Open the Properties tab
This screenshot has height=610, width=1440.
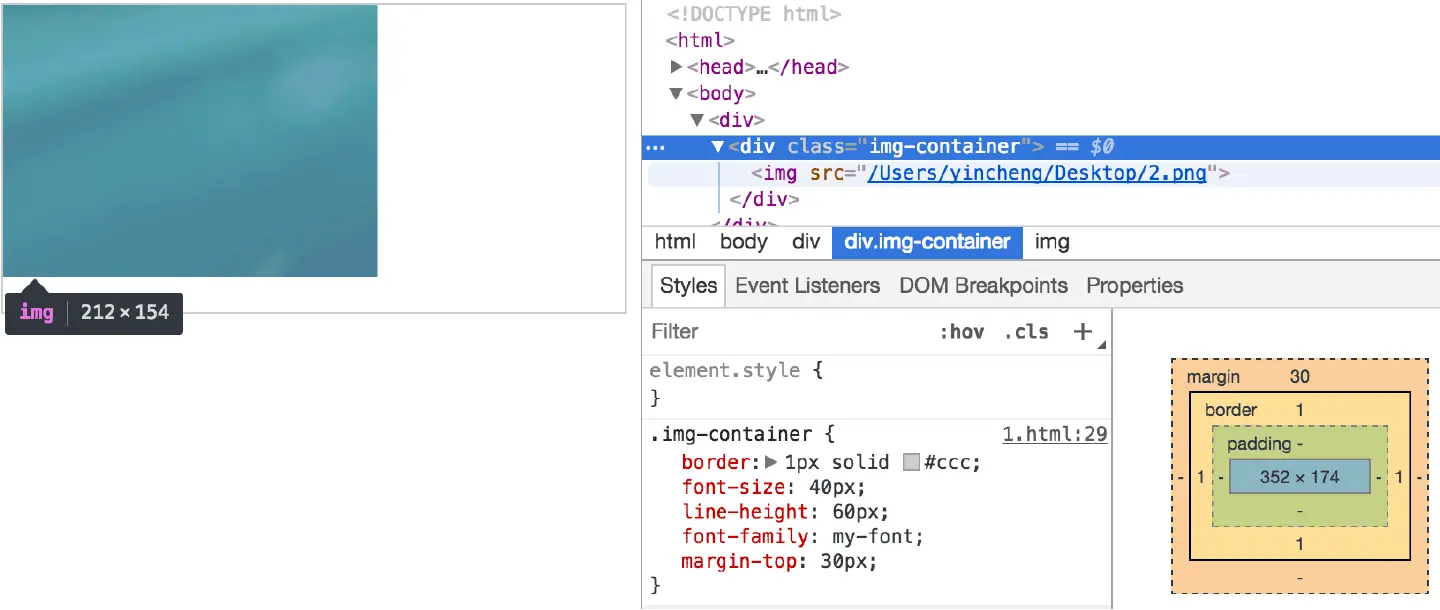[1135, 286]
